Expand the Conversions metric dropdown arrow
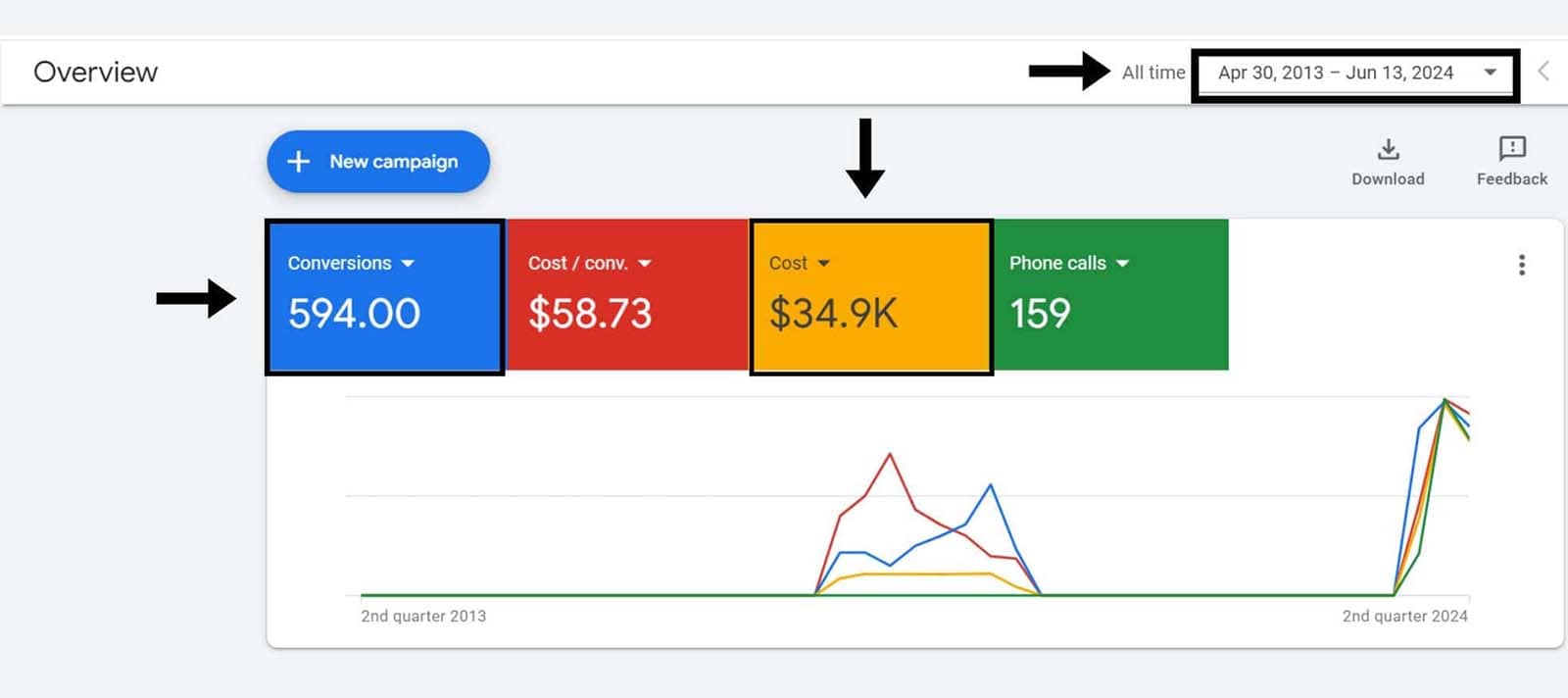1568x698 pixels. tap(408, 264)
